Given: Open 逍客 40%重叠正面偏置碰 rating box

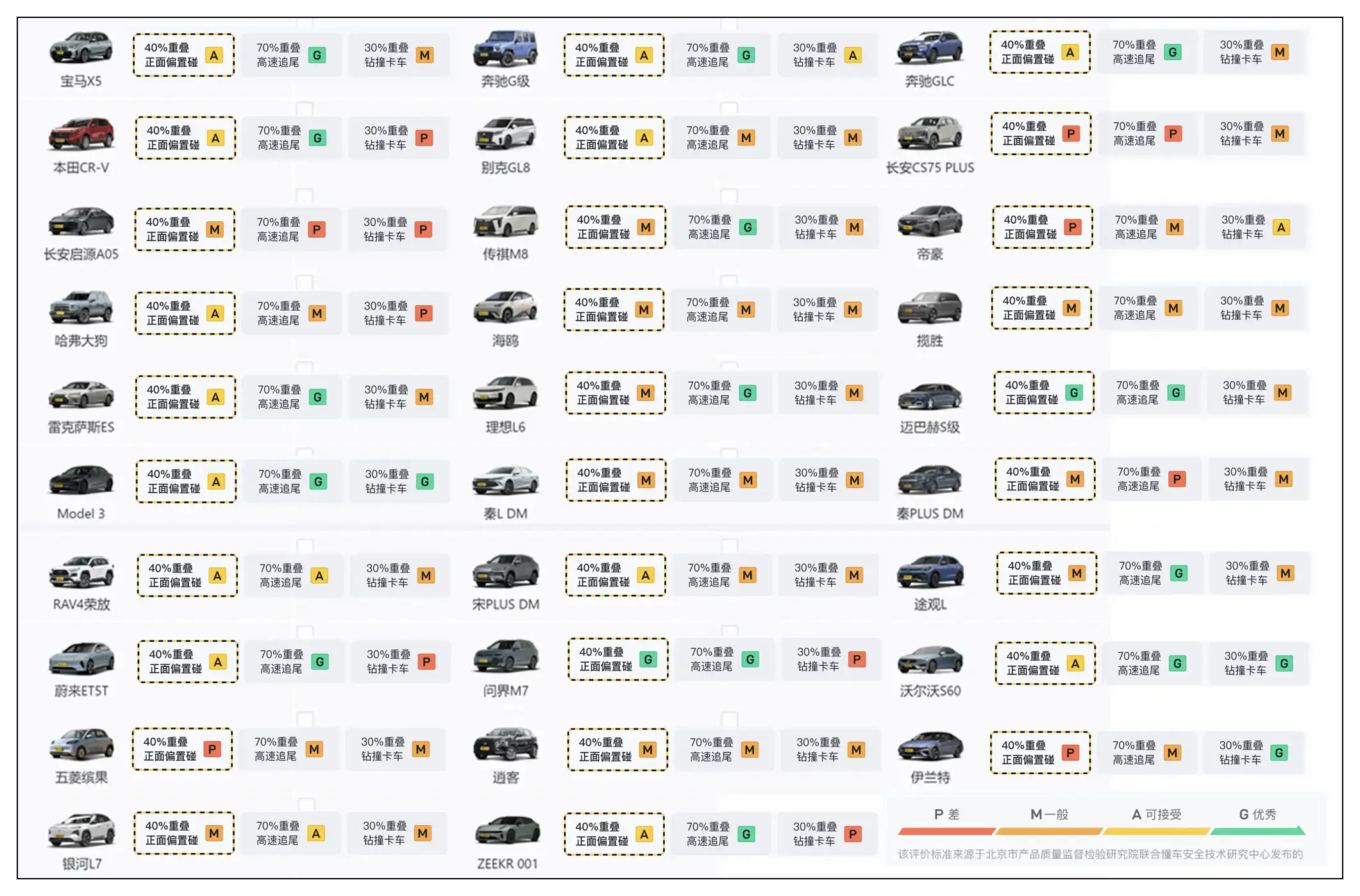Looking at the screenshot, I should [x=617, y=749].
